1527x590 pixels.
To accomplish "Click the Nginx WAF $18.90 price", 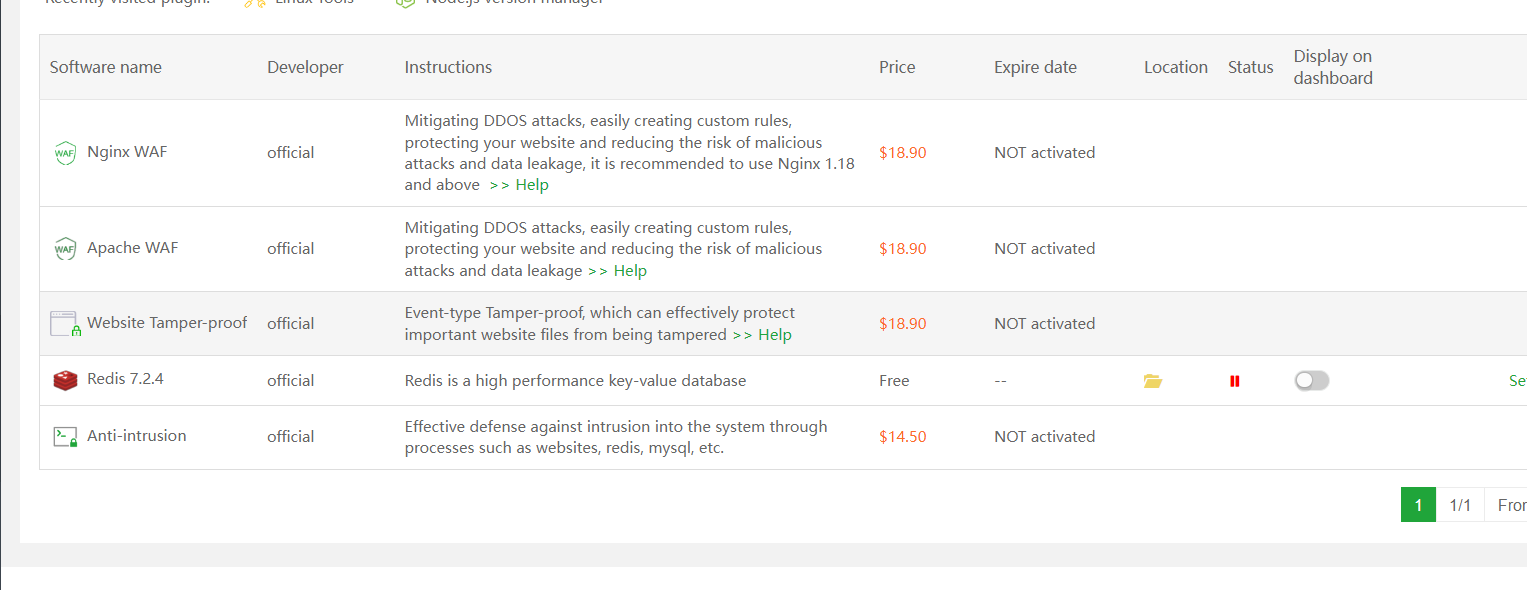I will tap(902, 153).
